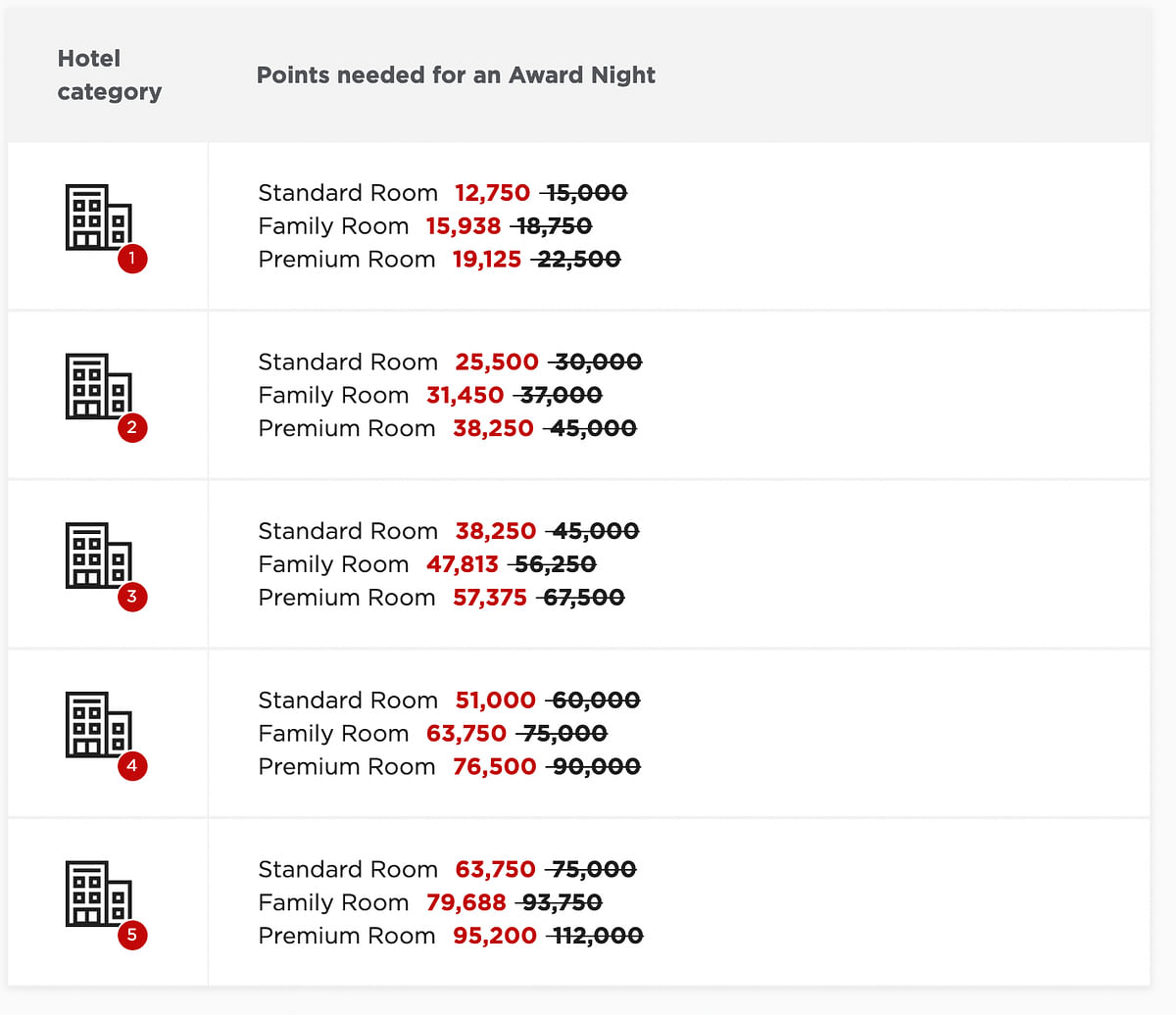Click category 4 Premium Room price 76,500

click(x=494, y=767)
